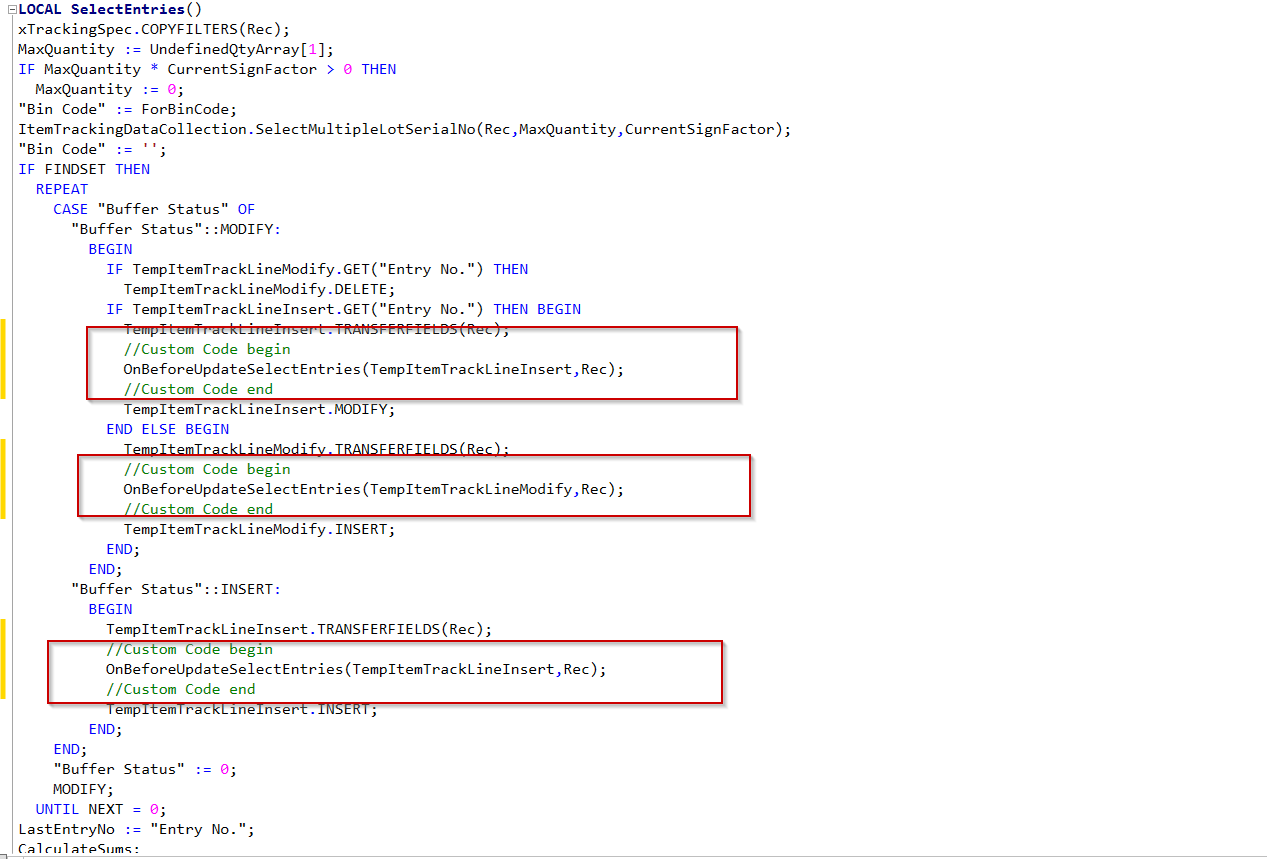The width and height of the screenshot is (1267, 859).
Task: Place cursor on MaxQuantity := 0 line
Action: (x=110, y=89)
